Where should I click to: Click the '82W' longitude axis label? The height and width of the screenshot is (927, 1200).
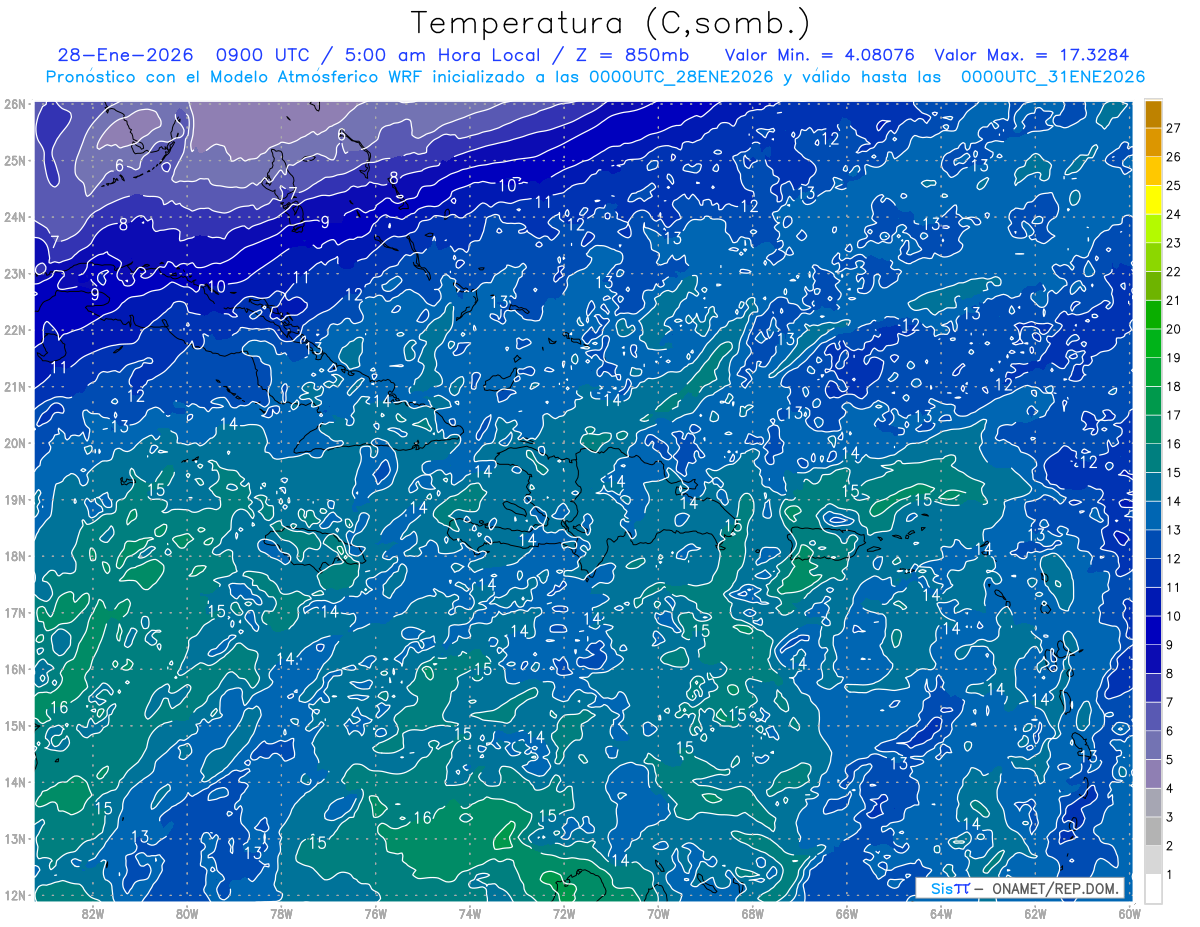tap(92, 913)
